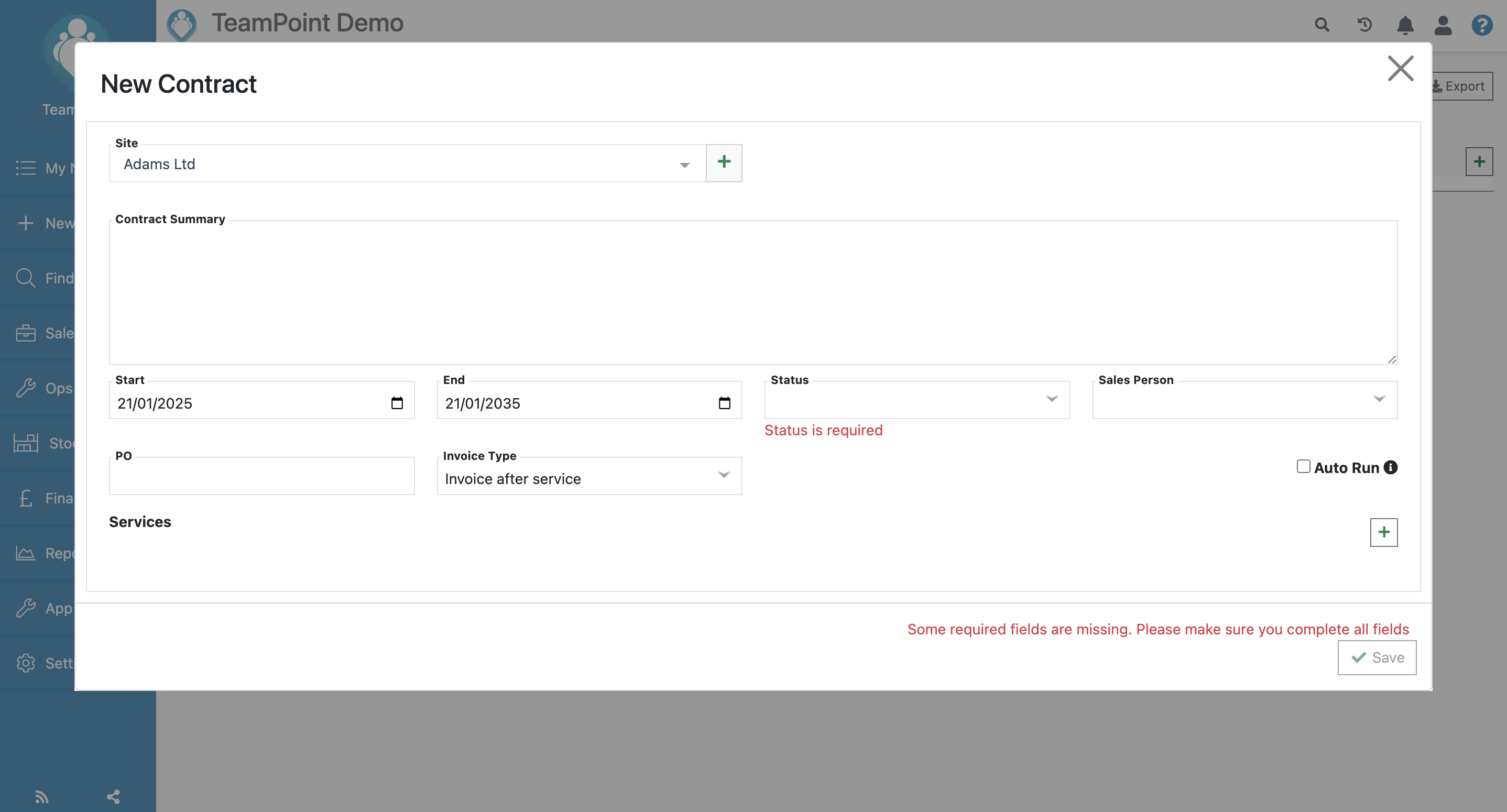Check the missing required fields warning acknowledgment
Screen dimensions: 1507x812
1158,628
